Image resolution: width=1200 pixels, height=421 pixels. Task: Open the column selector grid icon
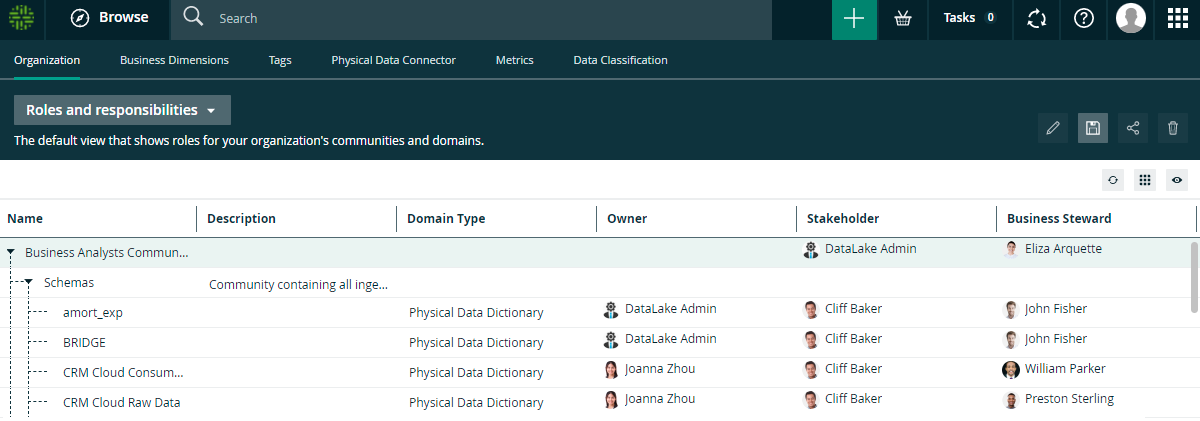(1145, 180)
